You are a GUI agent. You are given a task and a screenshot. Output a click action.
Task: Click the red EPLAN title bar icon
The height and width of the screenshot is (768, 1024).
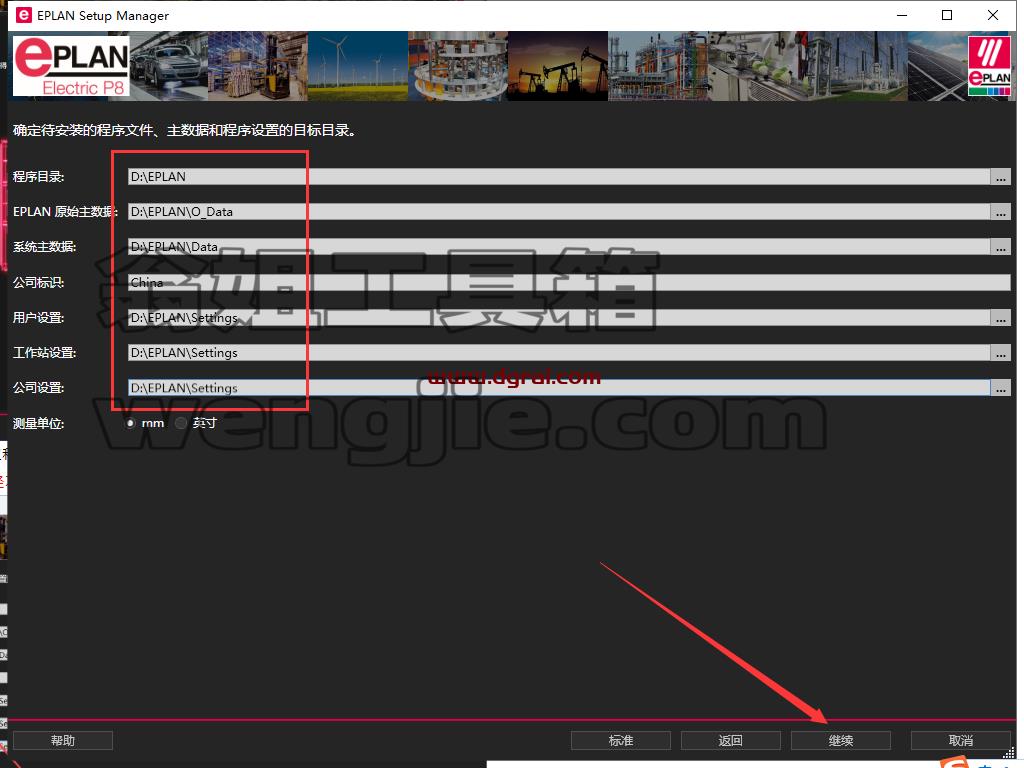pyautogui.click(x=24, y=15)
